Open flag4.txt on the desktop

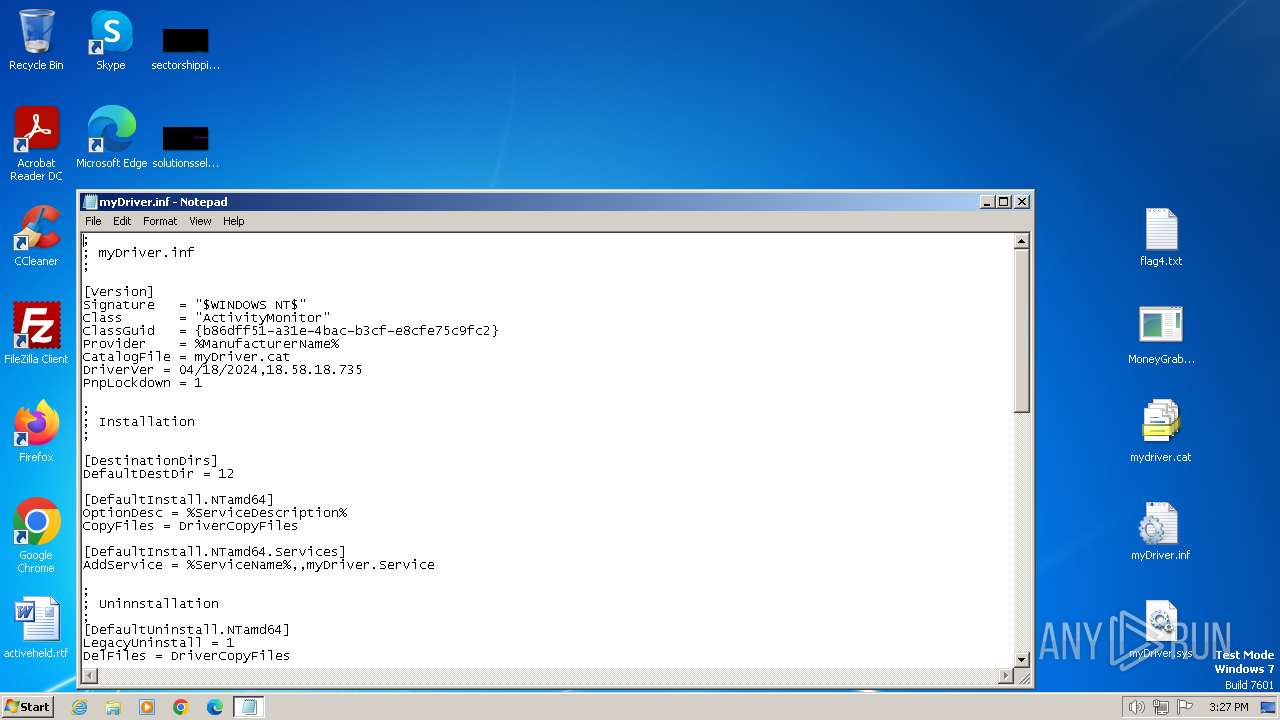point(1161,238)
